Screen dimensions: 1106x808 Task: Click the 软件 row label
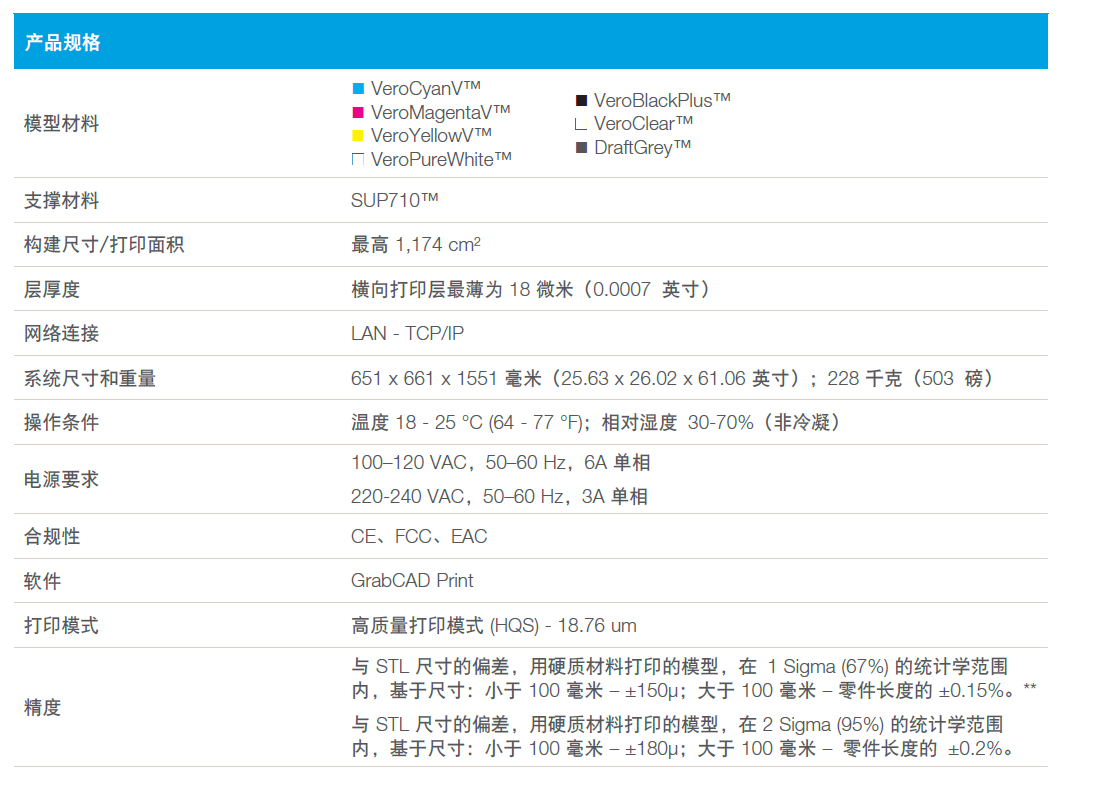tap(42, 582)
